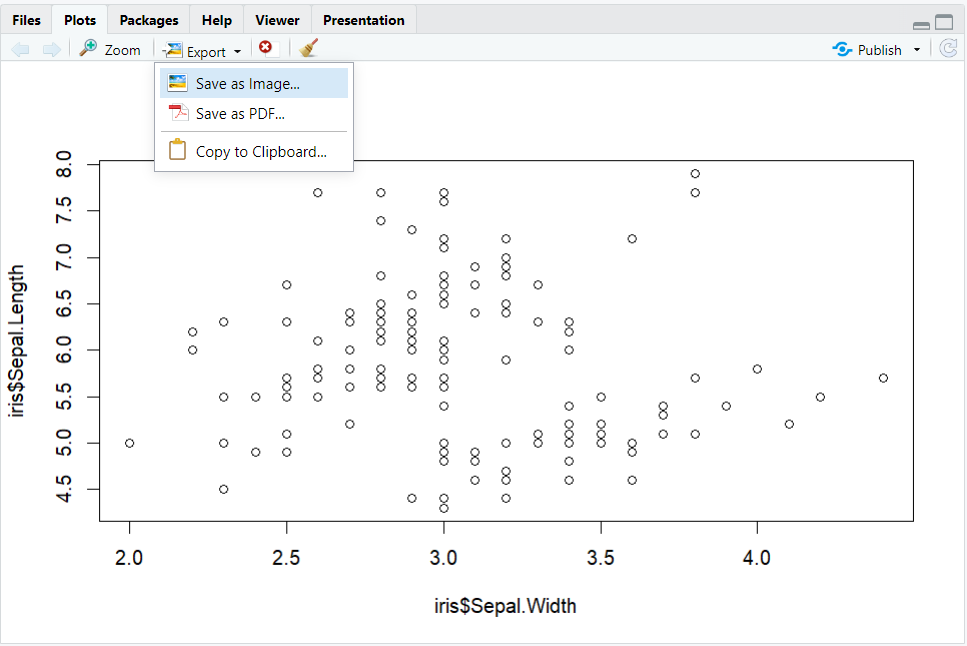Expand the Publish dropdown arrow
Screen dimensions: 967x646
[917, 50]
